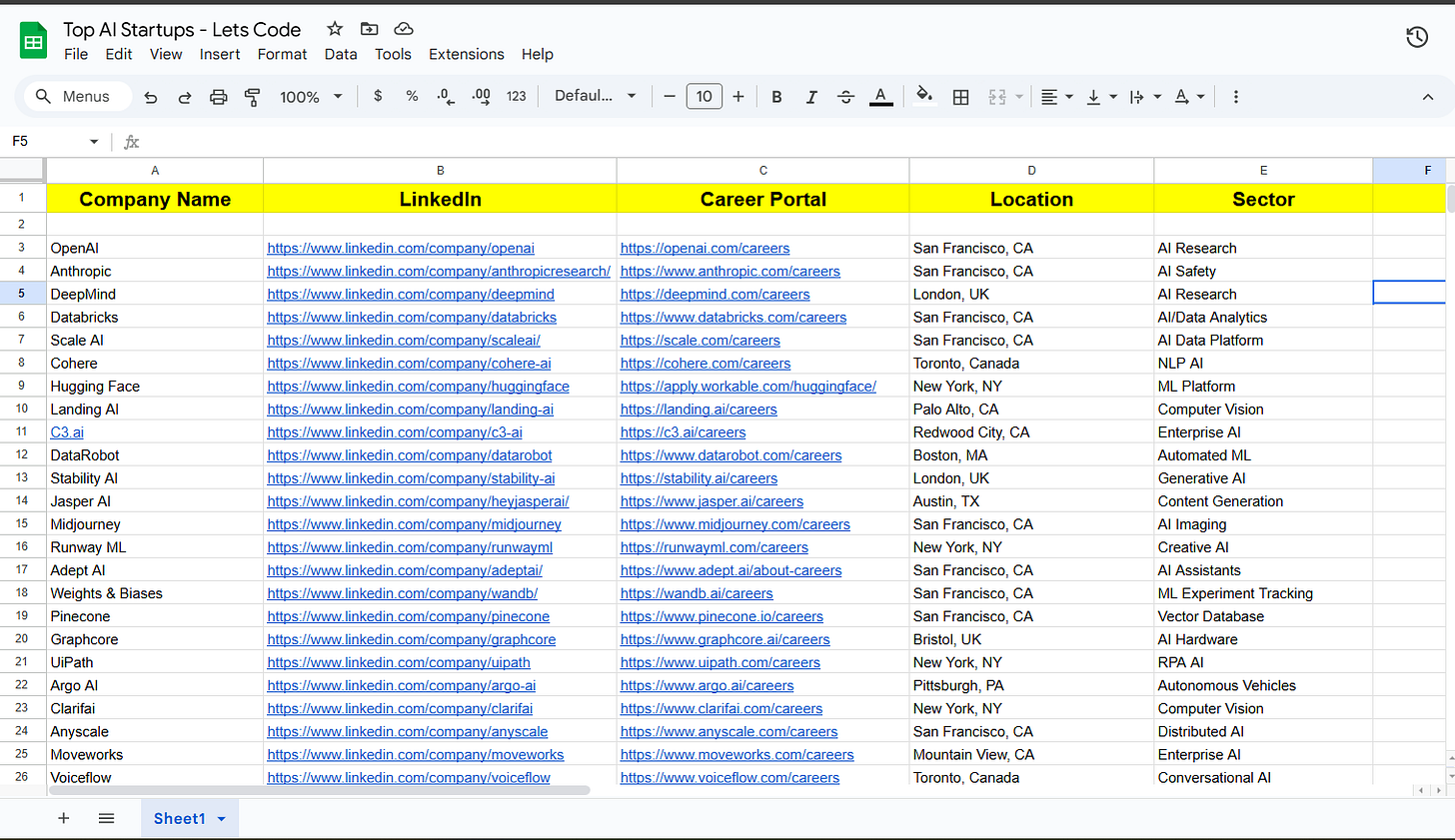This screenshot has height=840, width=1455.
Task: Open more number formats 123
Action: click(516, 96)
